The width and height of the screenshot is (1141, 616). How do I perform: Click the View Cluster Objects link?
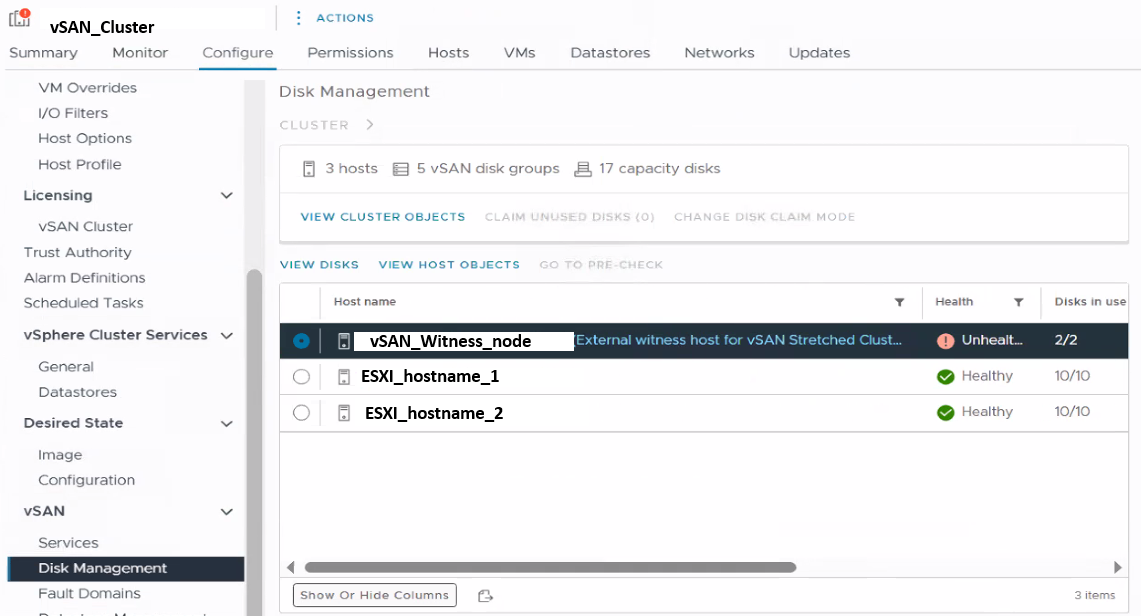pos(382,217)
